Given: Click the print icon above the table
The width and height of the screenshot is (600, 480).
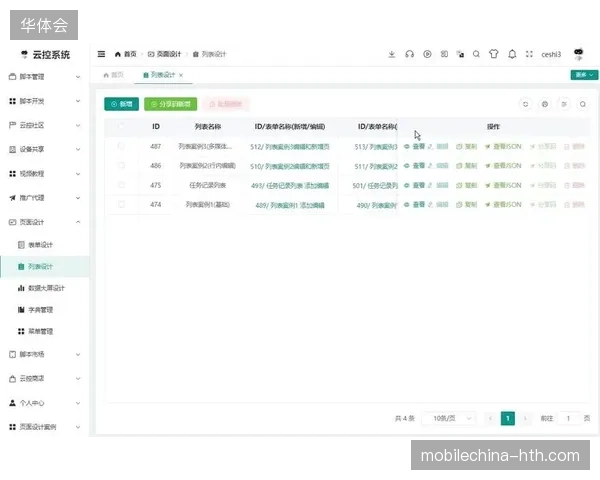Looking at the screenshot, I should click(x=545, y=104).
